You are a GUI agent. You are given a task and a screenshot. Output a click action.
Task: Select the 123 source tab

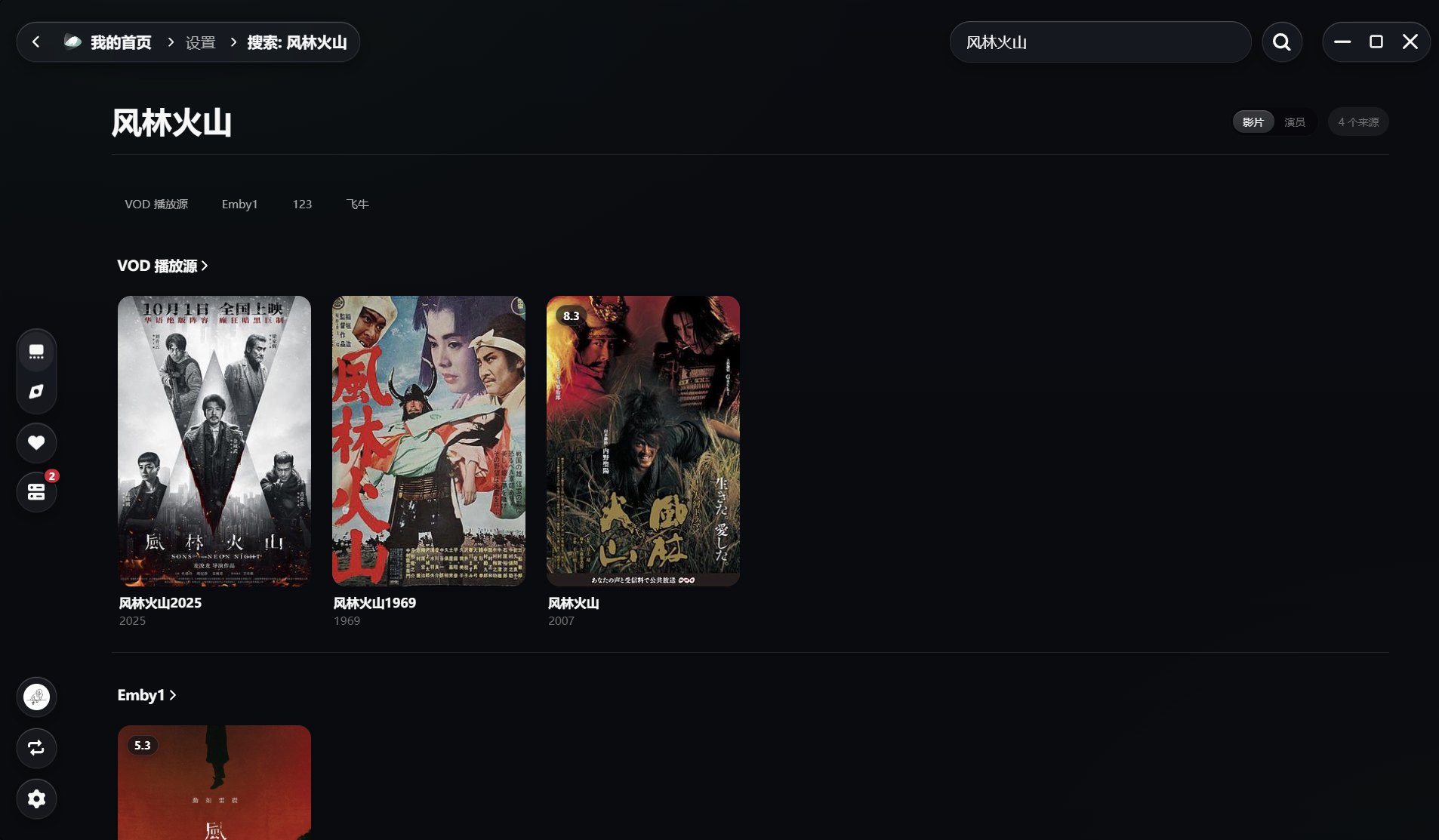pos(302,204)
